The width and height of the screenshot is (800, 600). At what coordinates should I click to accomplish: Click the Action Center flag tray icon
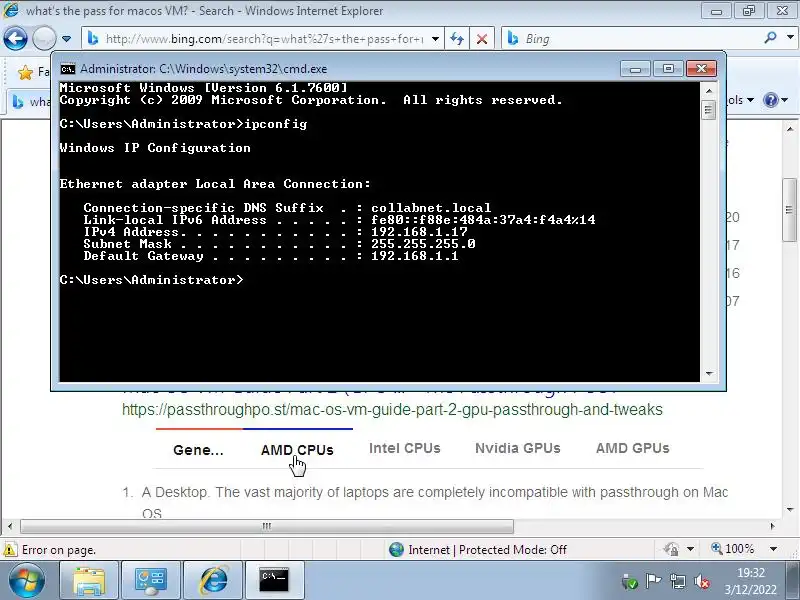point(653,581)
